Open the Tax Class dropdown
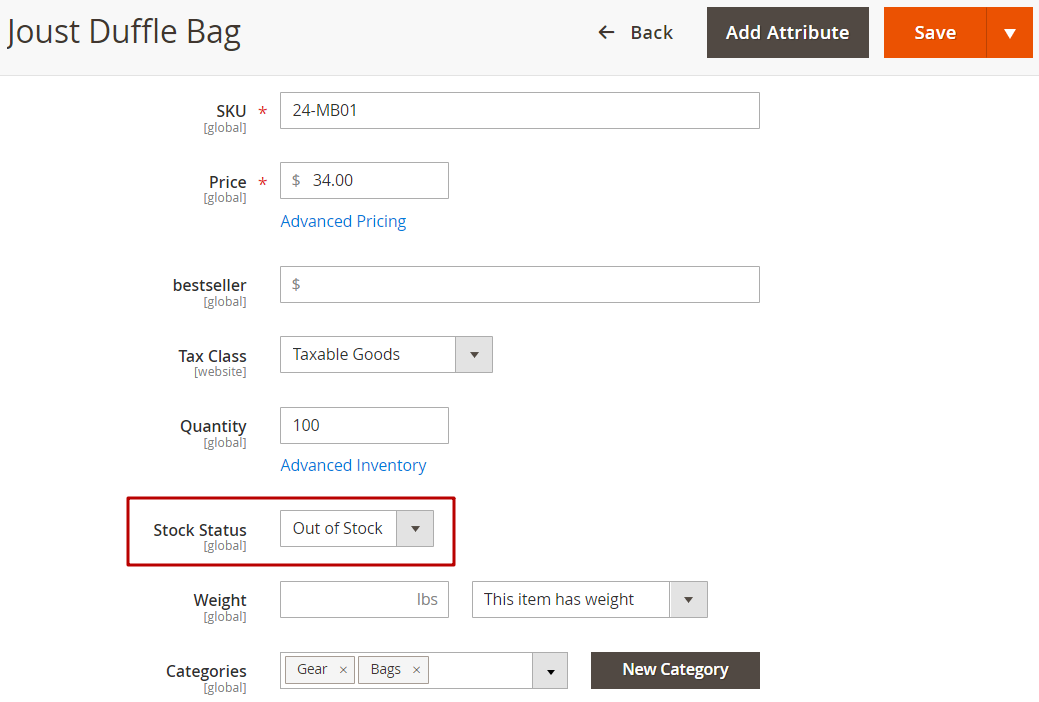 click(x=386, y=354)
